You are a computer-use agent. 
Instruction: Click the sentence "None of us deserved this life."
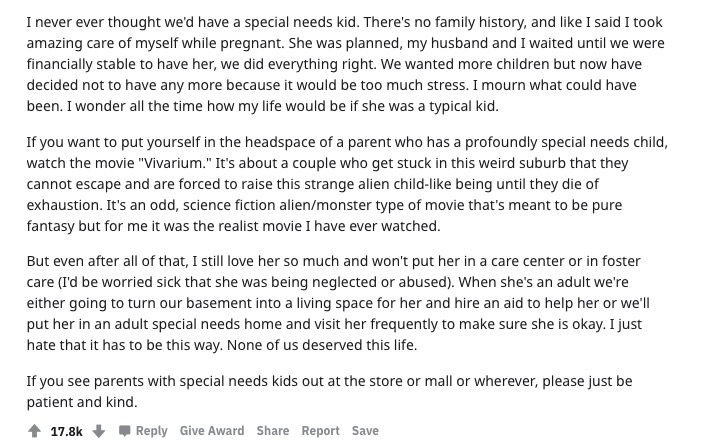(x=322, y=345)
